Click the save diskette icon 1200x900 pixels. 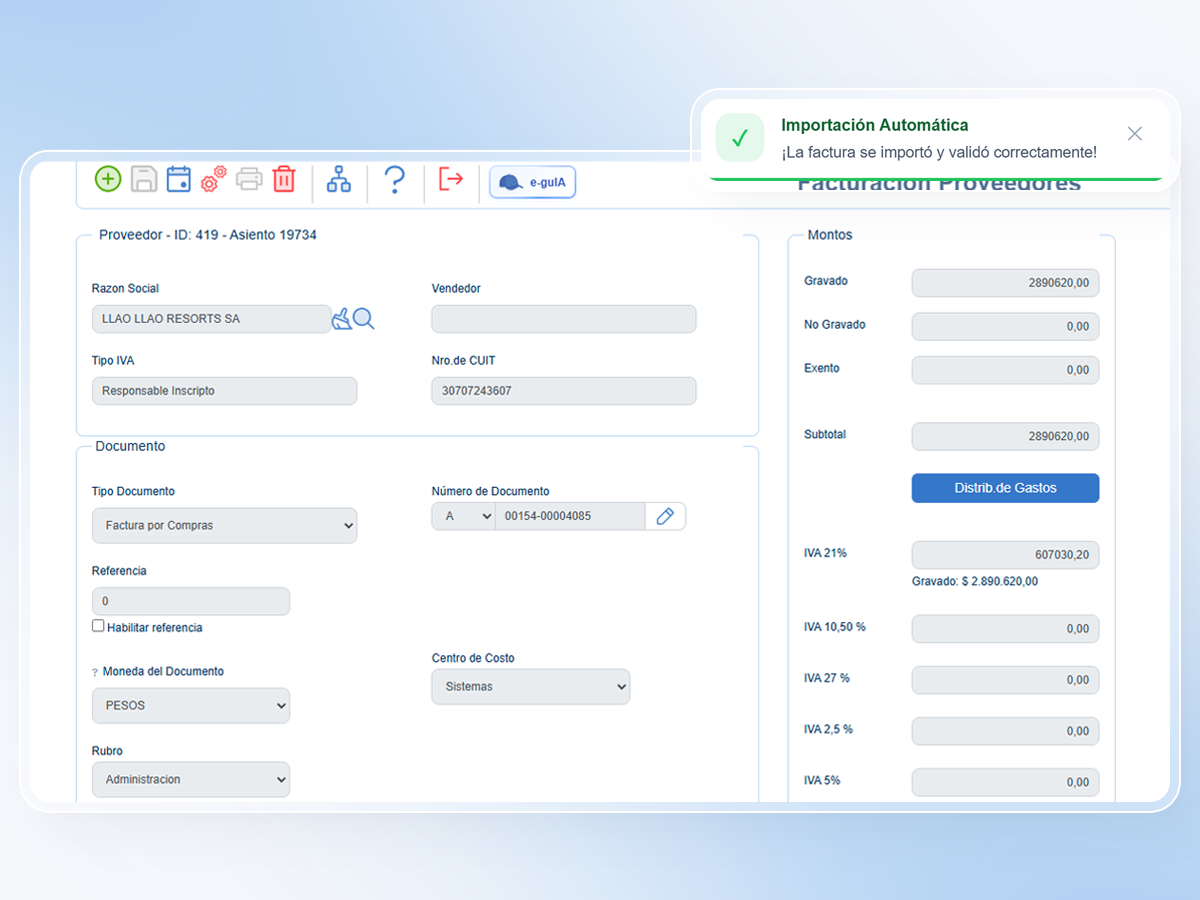pyautogui.click(x=144, y=179)
